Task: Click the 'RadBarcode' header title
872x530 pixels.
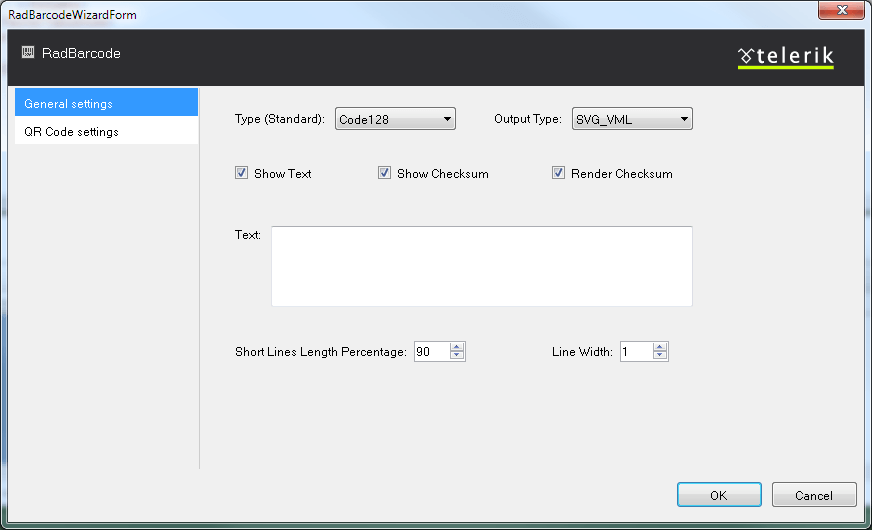Action: 81,53
